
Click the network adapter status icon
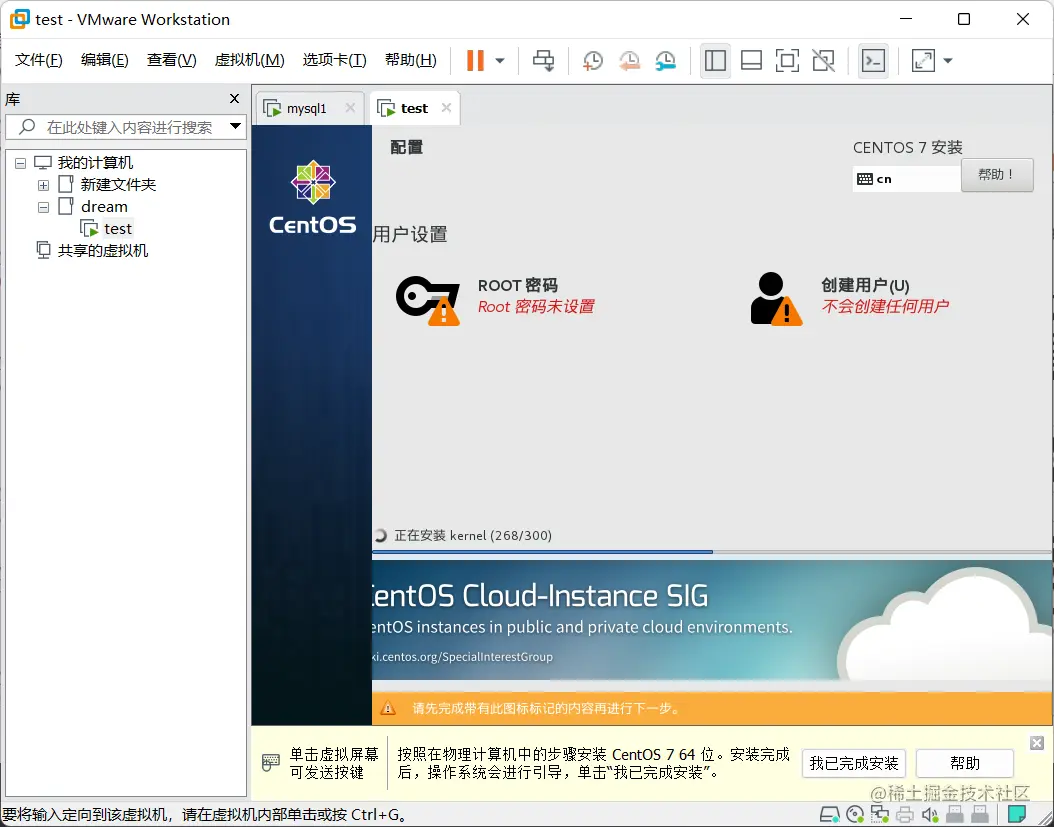pyautogui.click(x=880, y=816)
